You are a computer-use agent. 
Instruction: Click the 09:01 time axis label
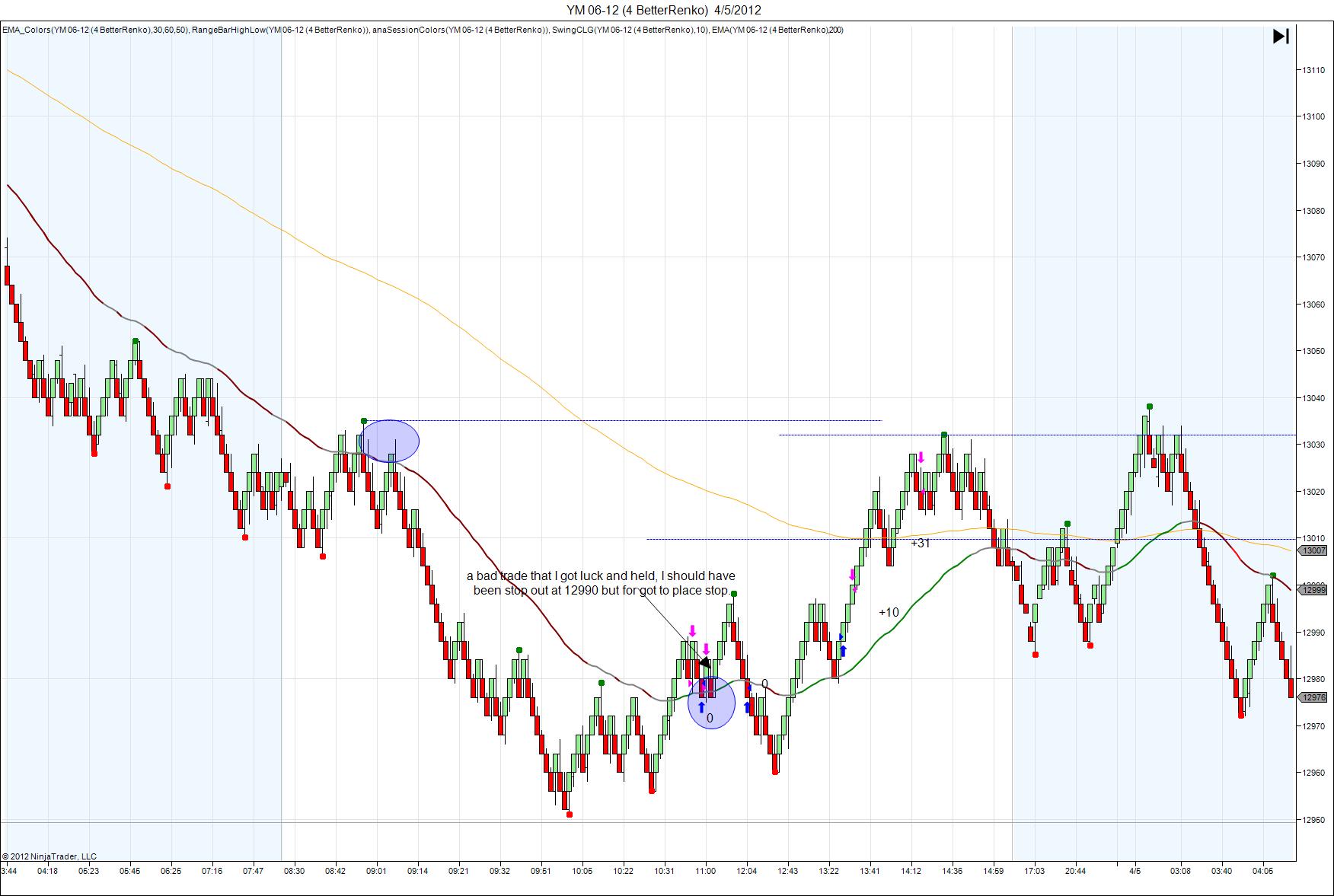click(x=376, y=871)
